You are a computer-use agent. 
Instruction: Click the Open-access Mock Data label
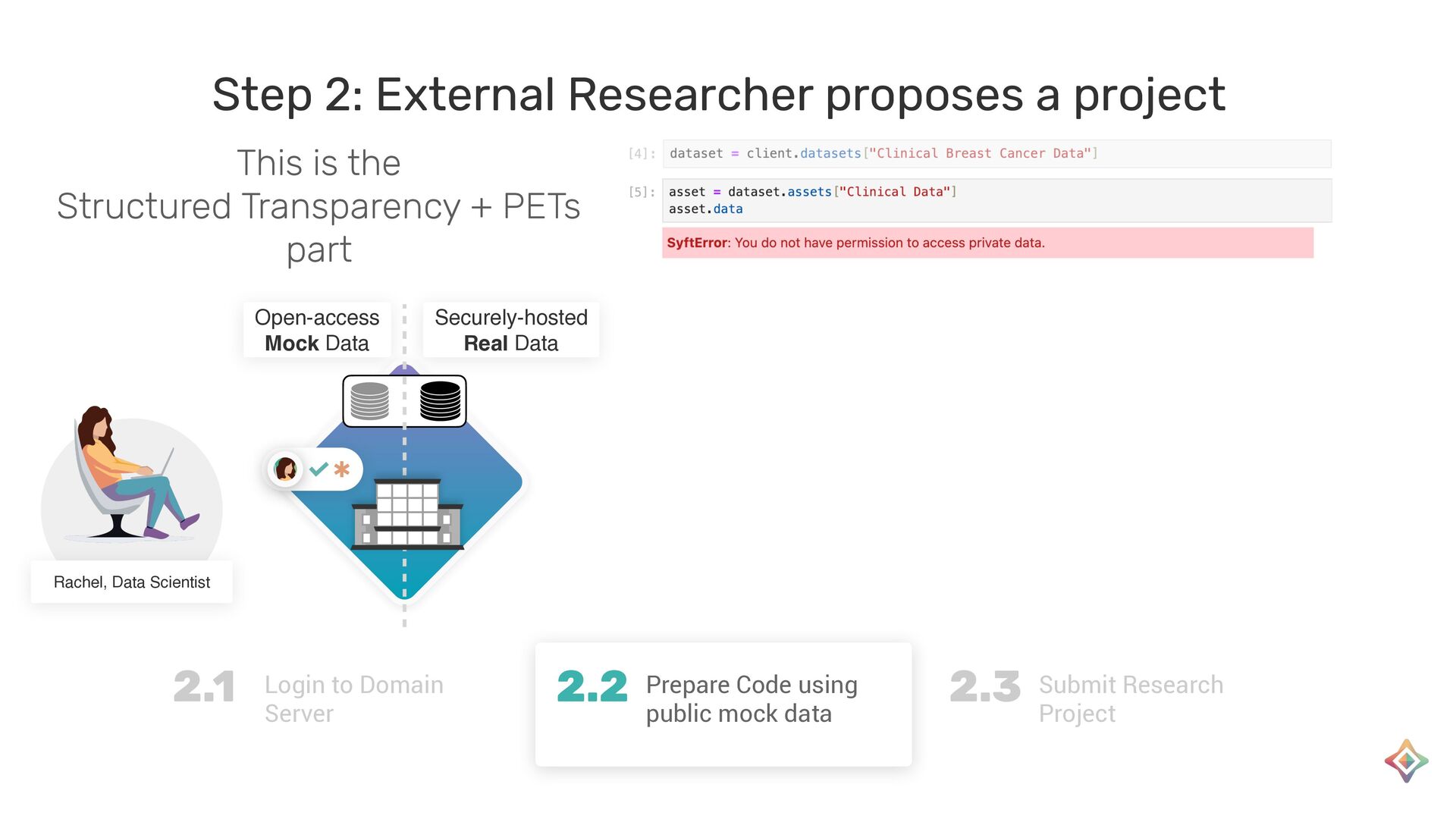317,330
